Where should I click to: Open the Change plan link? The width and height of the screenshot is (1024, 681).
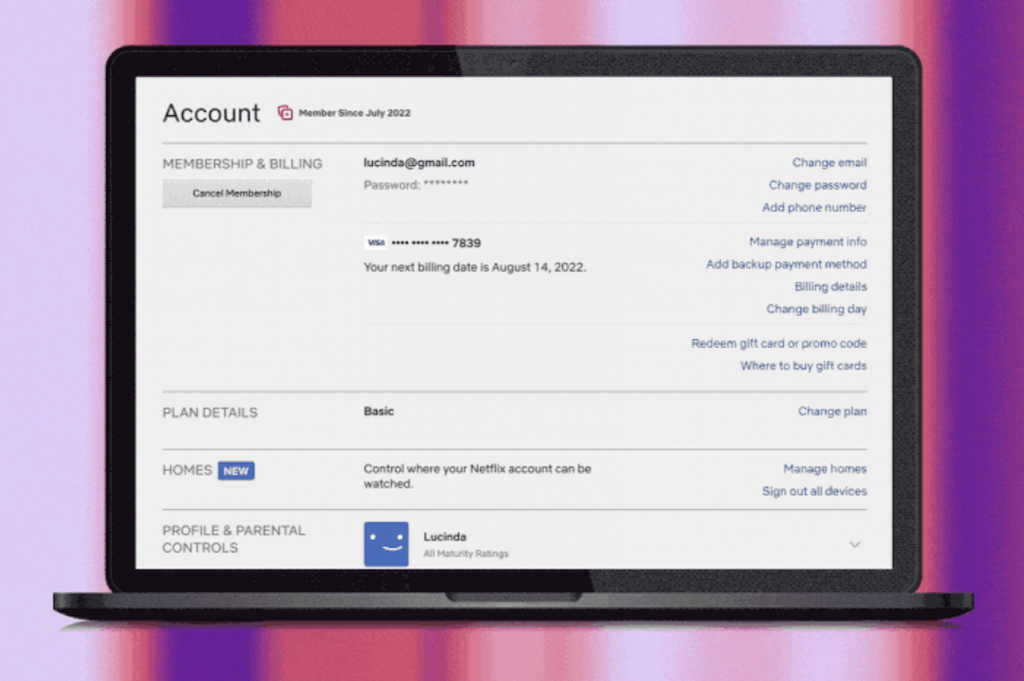click(x=832, y=412)
